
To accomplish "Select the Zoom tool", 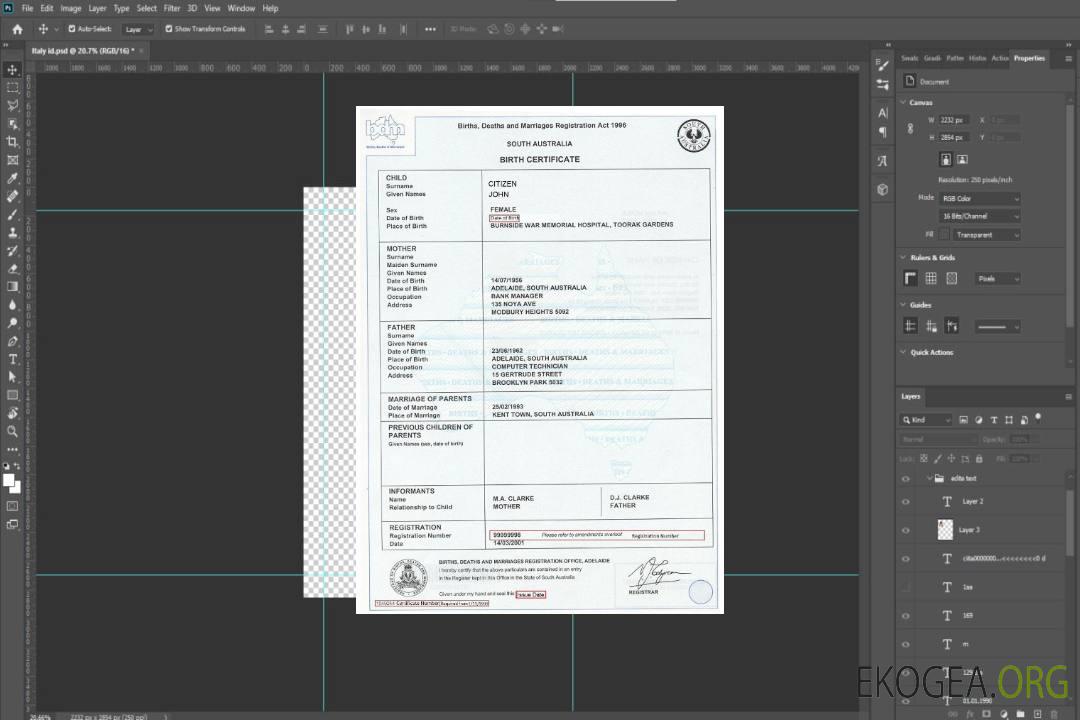I will point(13,431).
